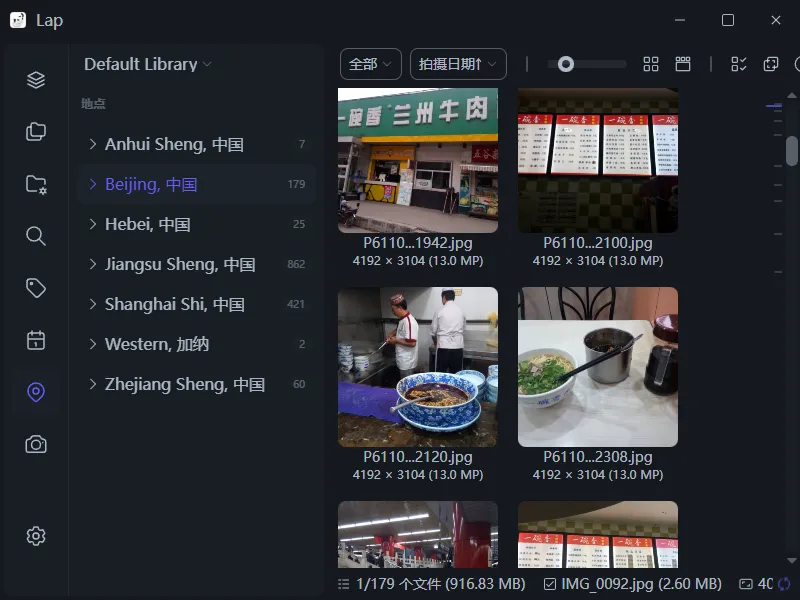800x600 pixels.
Task: Expand the Beijing chevron
Action: pos(92,184)
